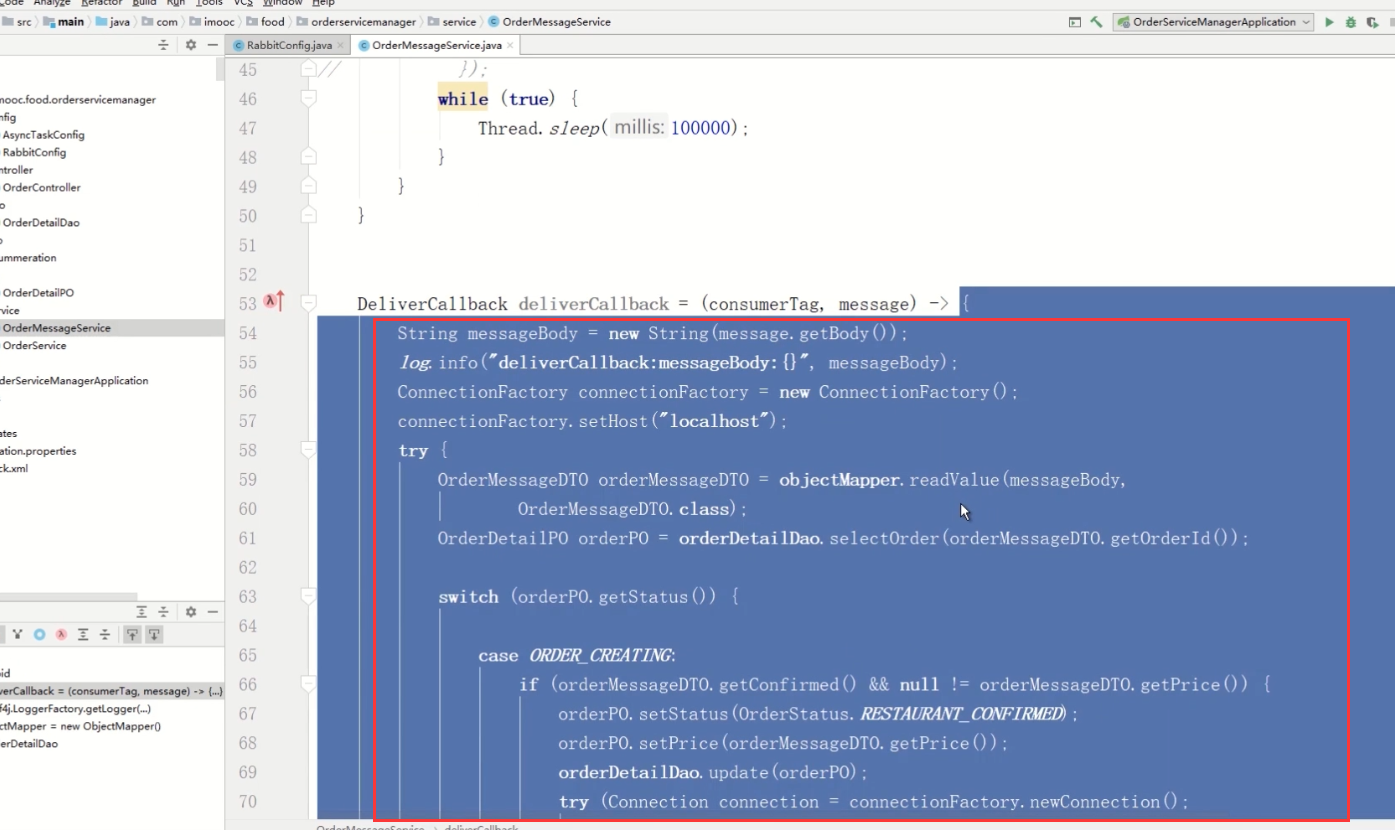Collapse the switch block at line 63

coord(308,596)
